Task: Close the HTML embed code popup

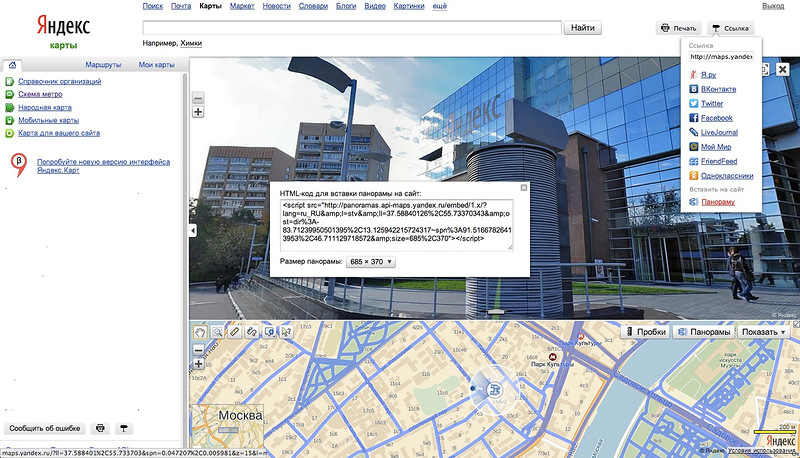Action: pyautogui.click(x=523, y=188)
